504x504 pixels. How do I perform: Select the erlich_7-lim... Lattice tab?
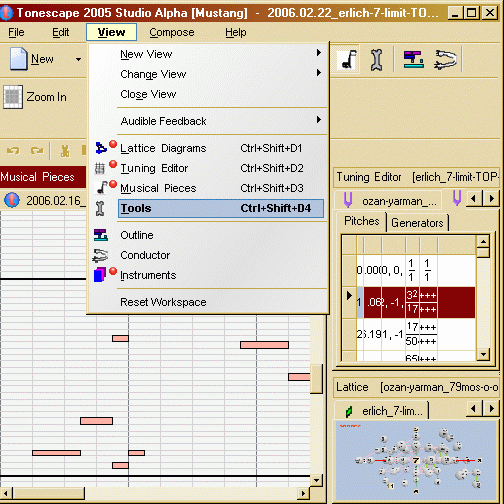coord(382,411)
